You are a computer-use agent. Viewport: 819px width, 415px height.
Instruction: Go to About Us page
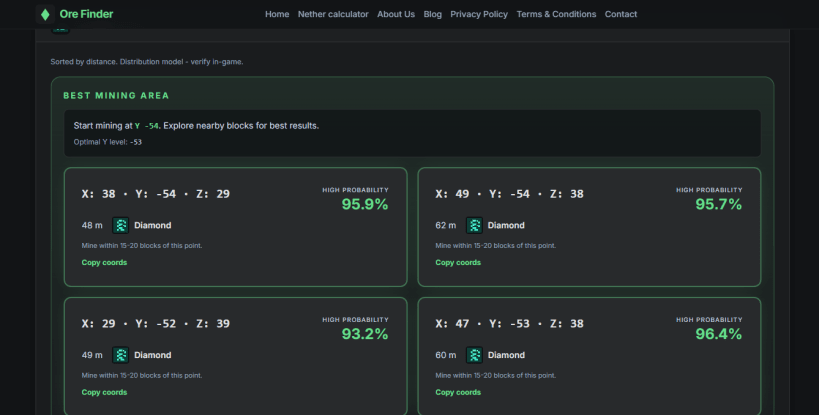pos(396,14)
